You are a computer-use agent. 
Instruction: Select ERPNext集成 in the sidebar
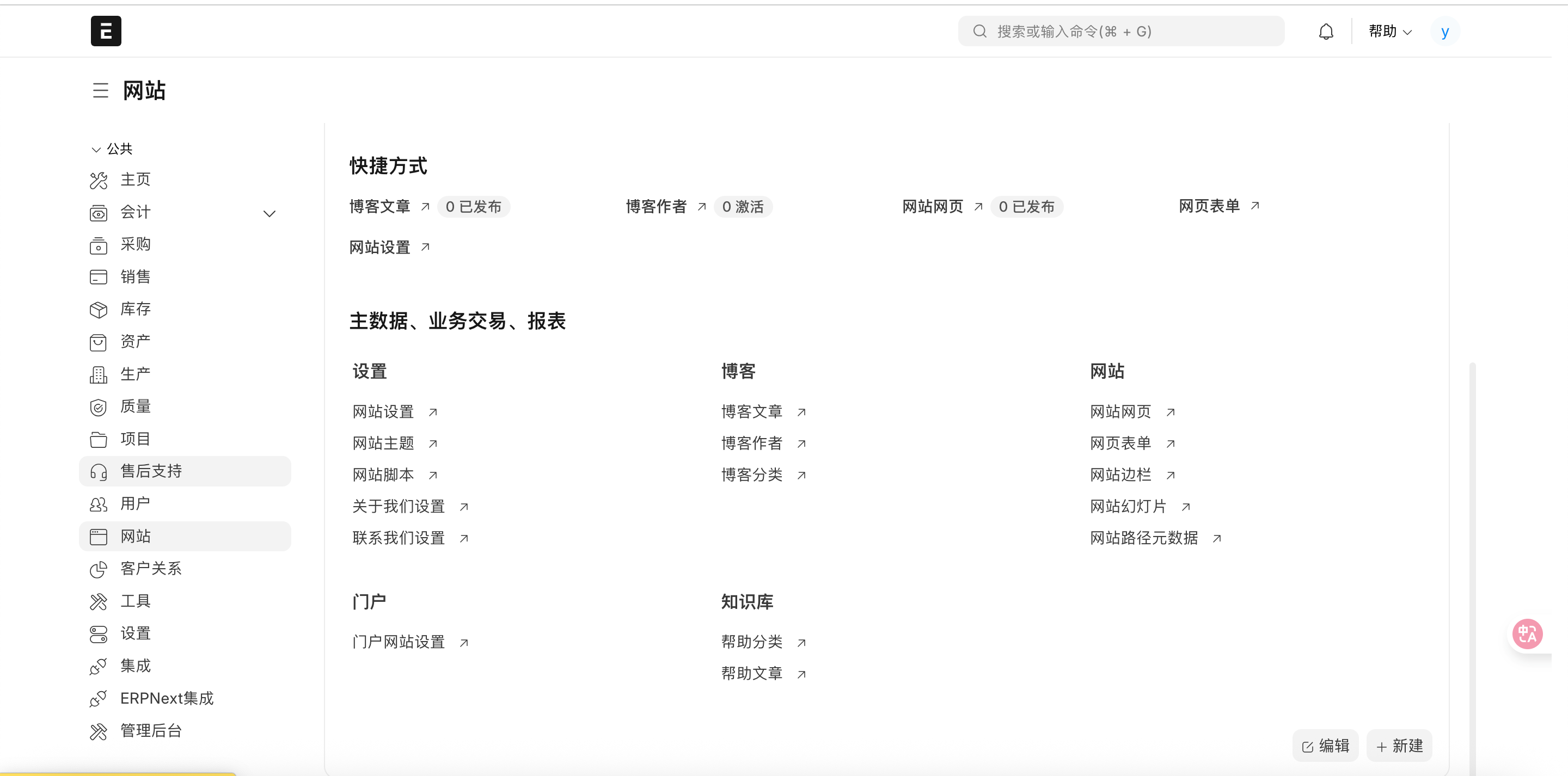[166, 698]
